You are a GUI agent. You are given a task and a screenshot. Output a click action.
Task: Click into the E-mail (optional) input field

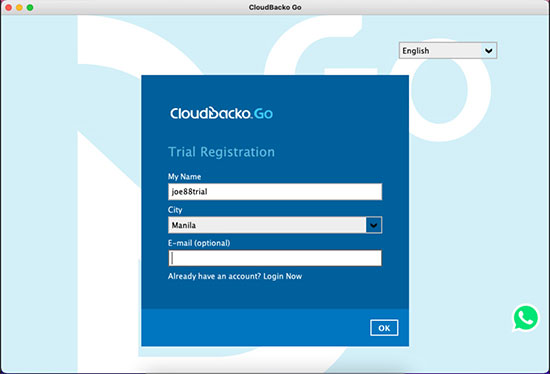[275, 258]
